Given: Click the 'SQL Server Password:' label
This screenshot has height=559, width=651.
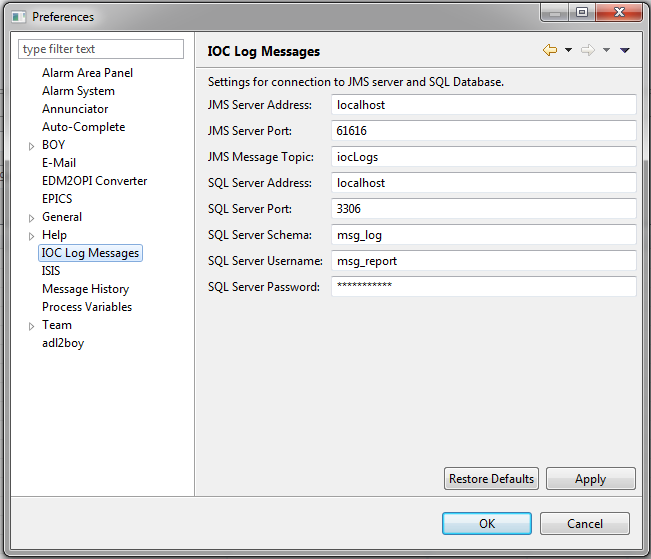Looking at the screenshot, I should coord(264,287).
